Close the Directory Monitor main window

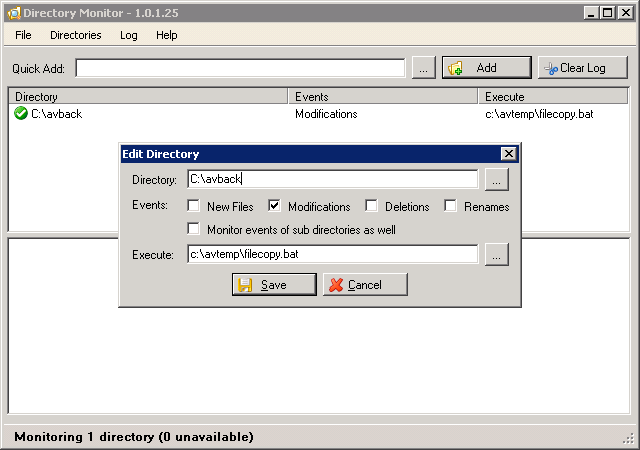click(x=625, y=13)
